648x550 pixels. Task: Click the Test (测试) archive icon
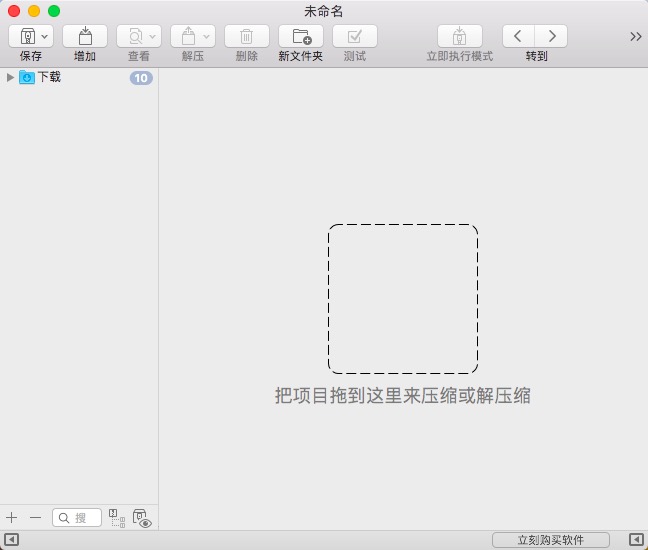tap(355, 36)
